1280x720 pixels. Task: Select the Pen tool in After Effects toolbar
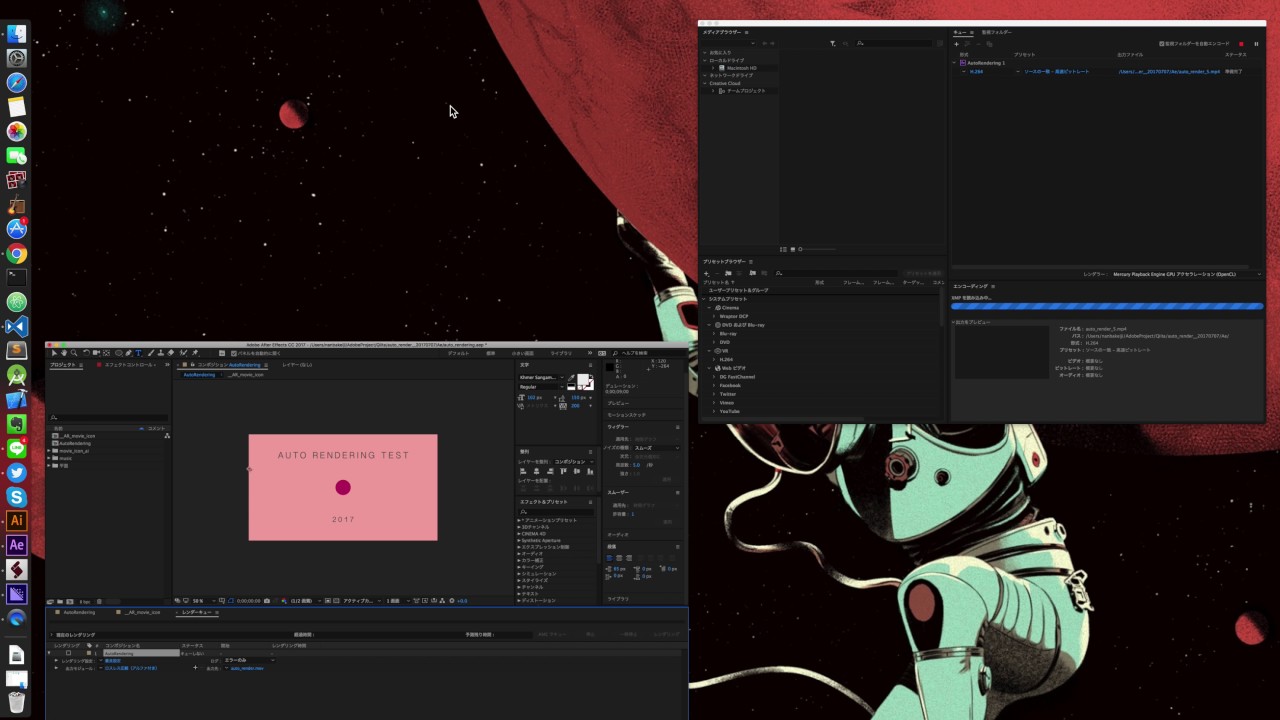click(129, 353)
